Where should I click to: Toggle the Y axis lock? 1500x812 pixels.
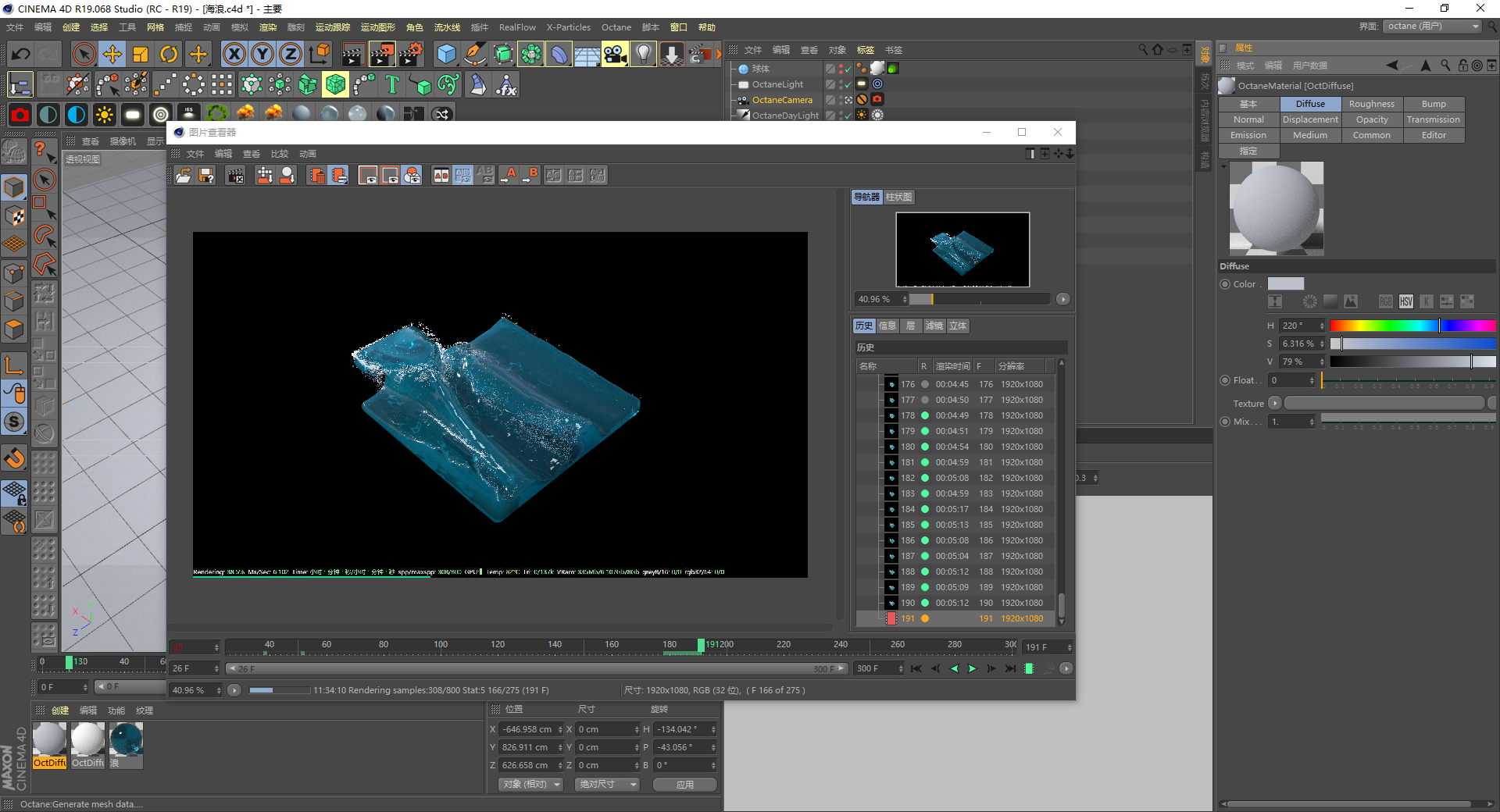(x=262, y=54)
